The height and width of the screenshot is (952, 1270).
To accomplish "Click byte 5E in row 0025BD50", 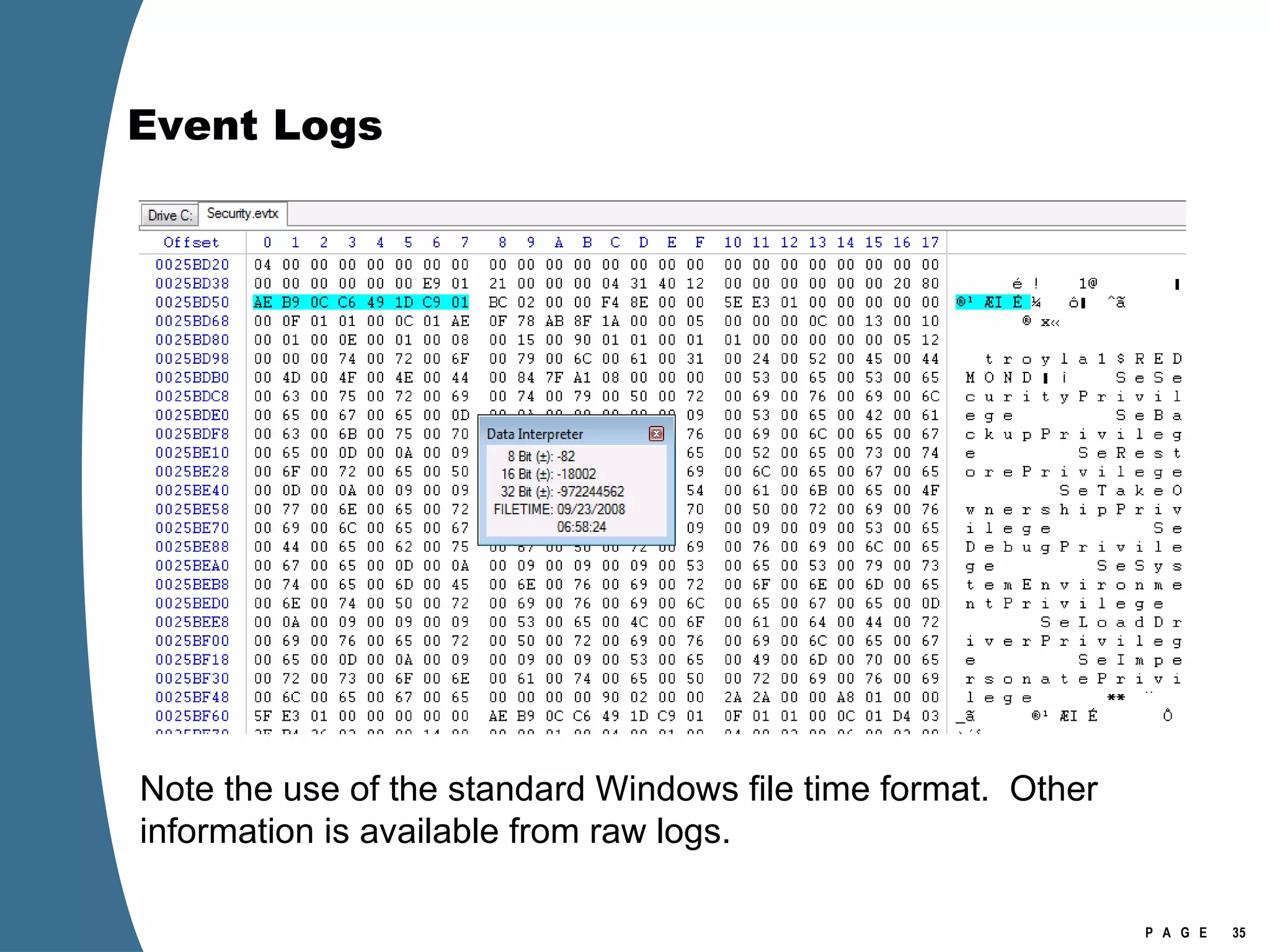I will point(733,302).
